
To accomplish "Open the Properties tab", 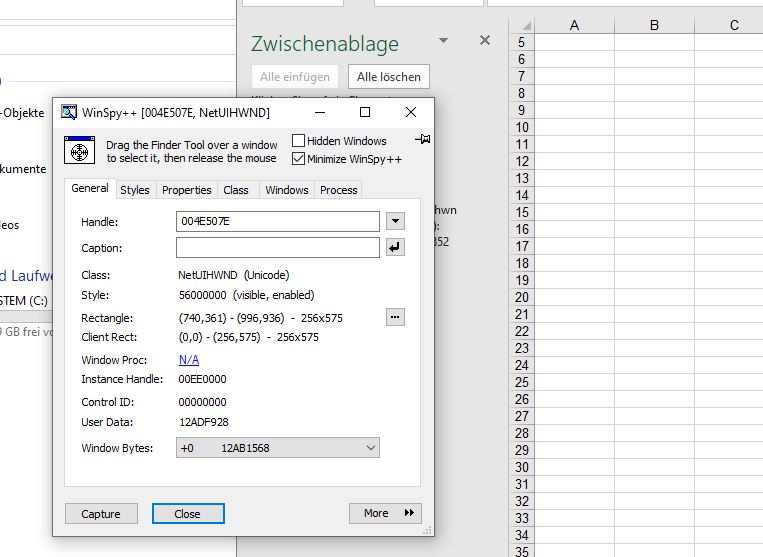I will point(186,190).
